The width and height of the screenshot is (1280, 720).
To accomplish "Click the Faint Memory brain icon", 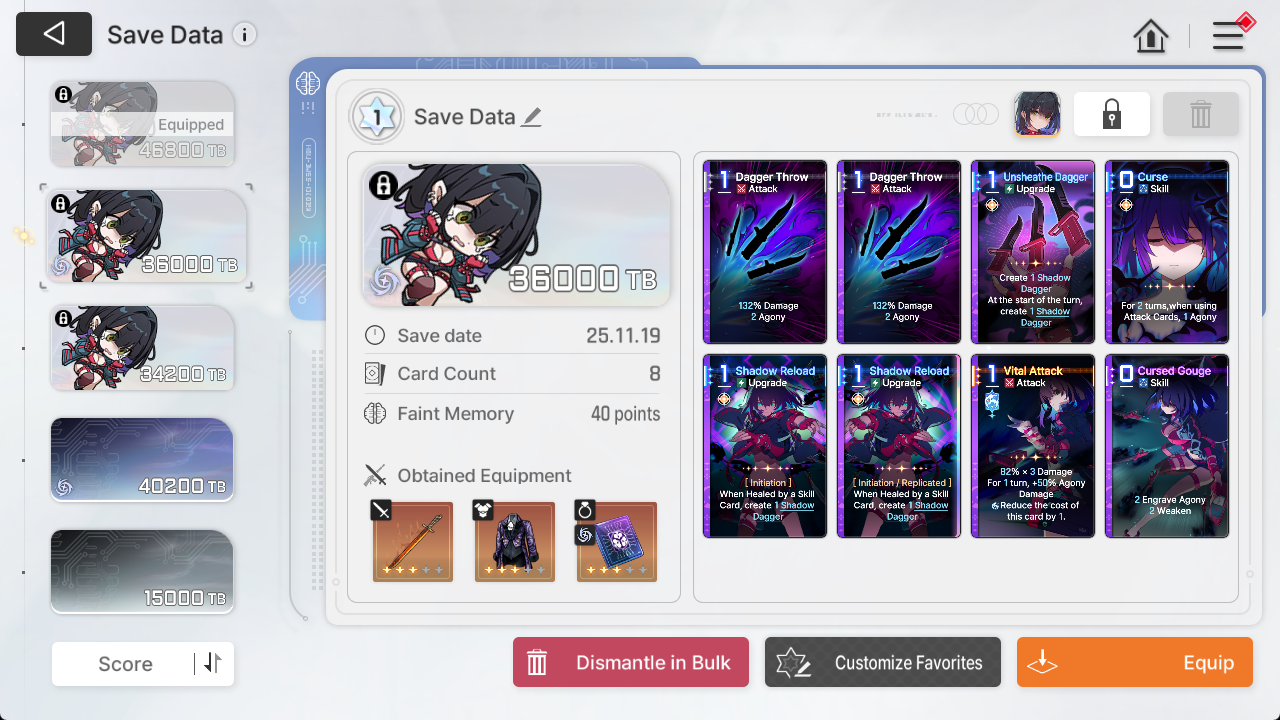I will (x=375, y=414).
